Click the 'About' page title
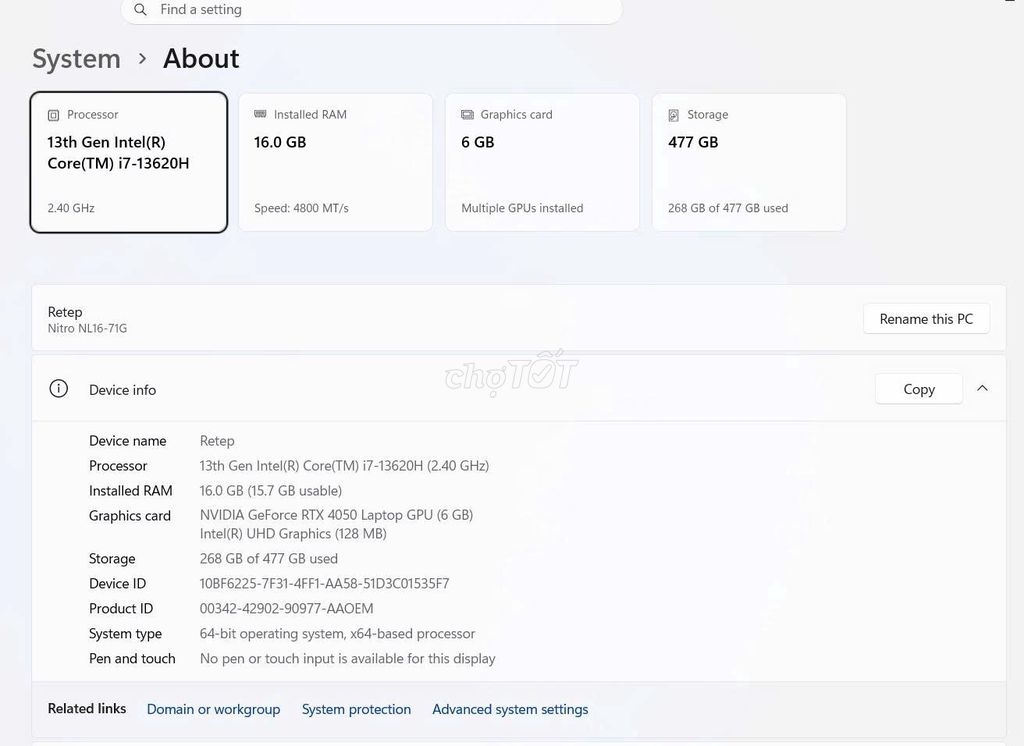The image size is (1024, 746). point(201,59)
